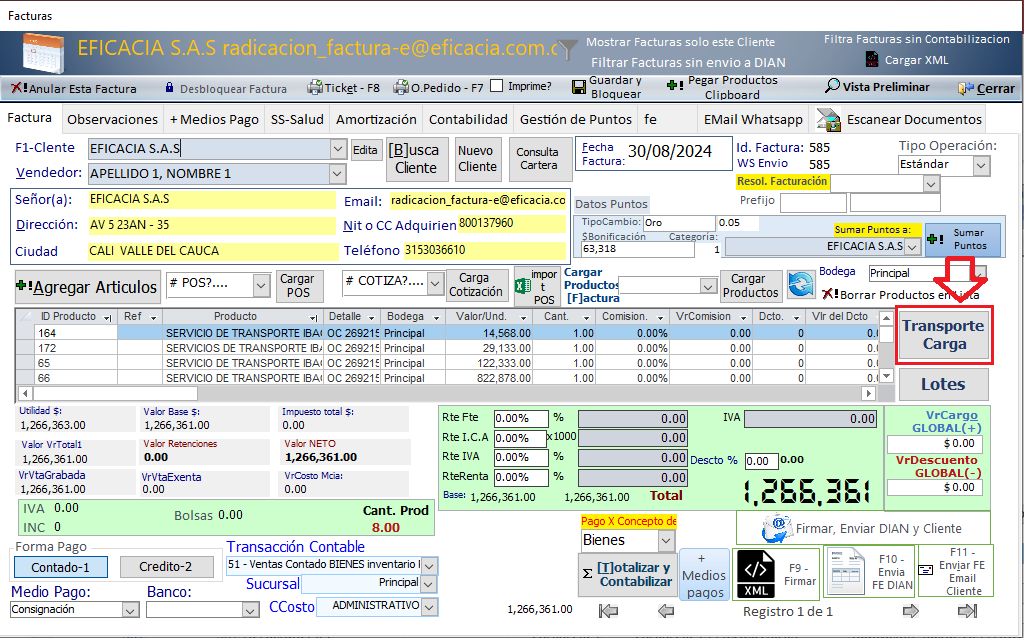The image size is (1024, 638).
Task: Click the [B]usca Cliente button
Action: coord(416,159)
